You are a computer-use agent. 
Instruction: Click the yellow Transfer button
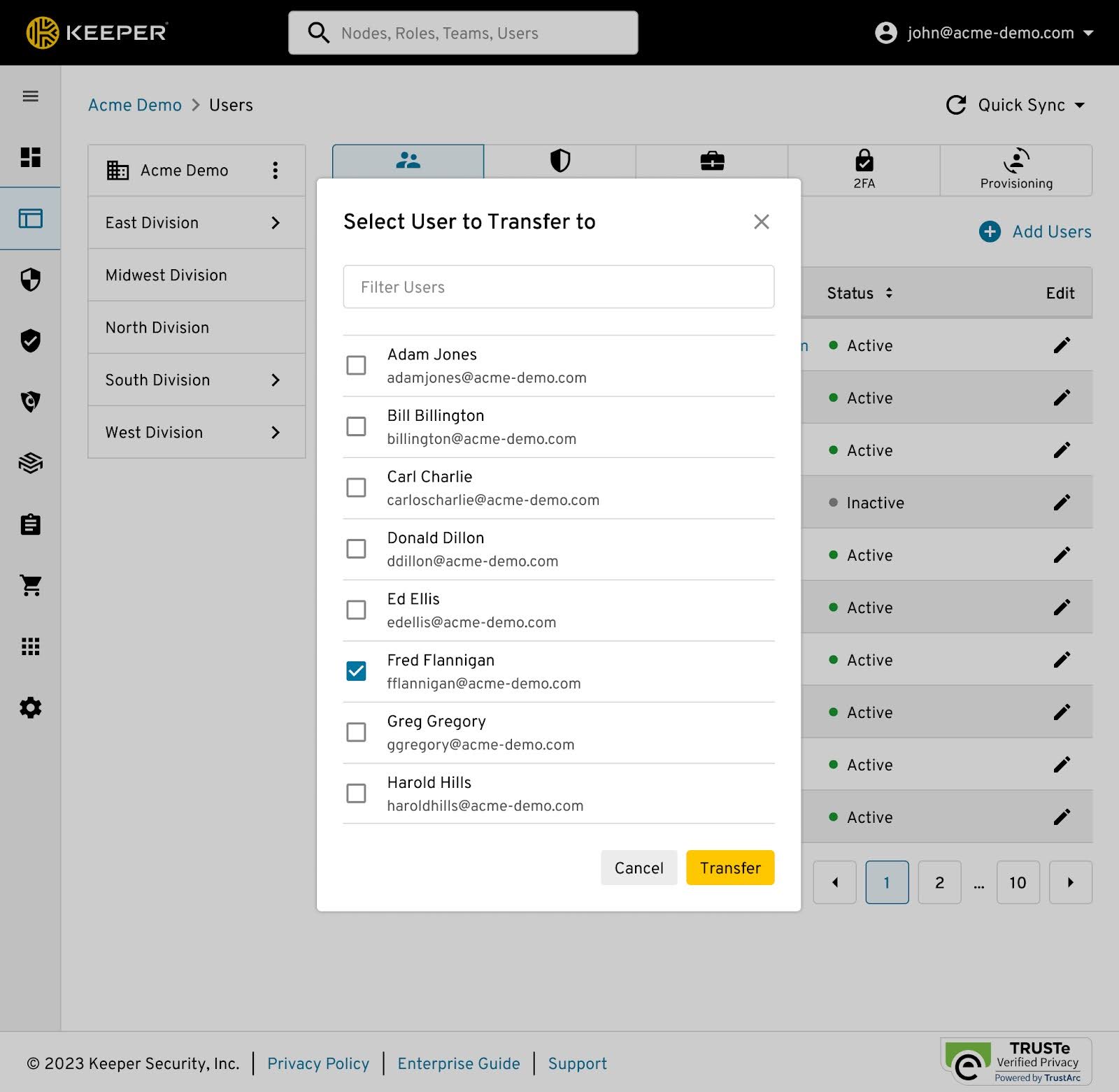click(729, 868)
